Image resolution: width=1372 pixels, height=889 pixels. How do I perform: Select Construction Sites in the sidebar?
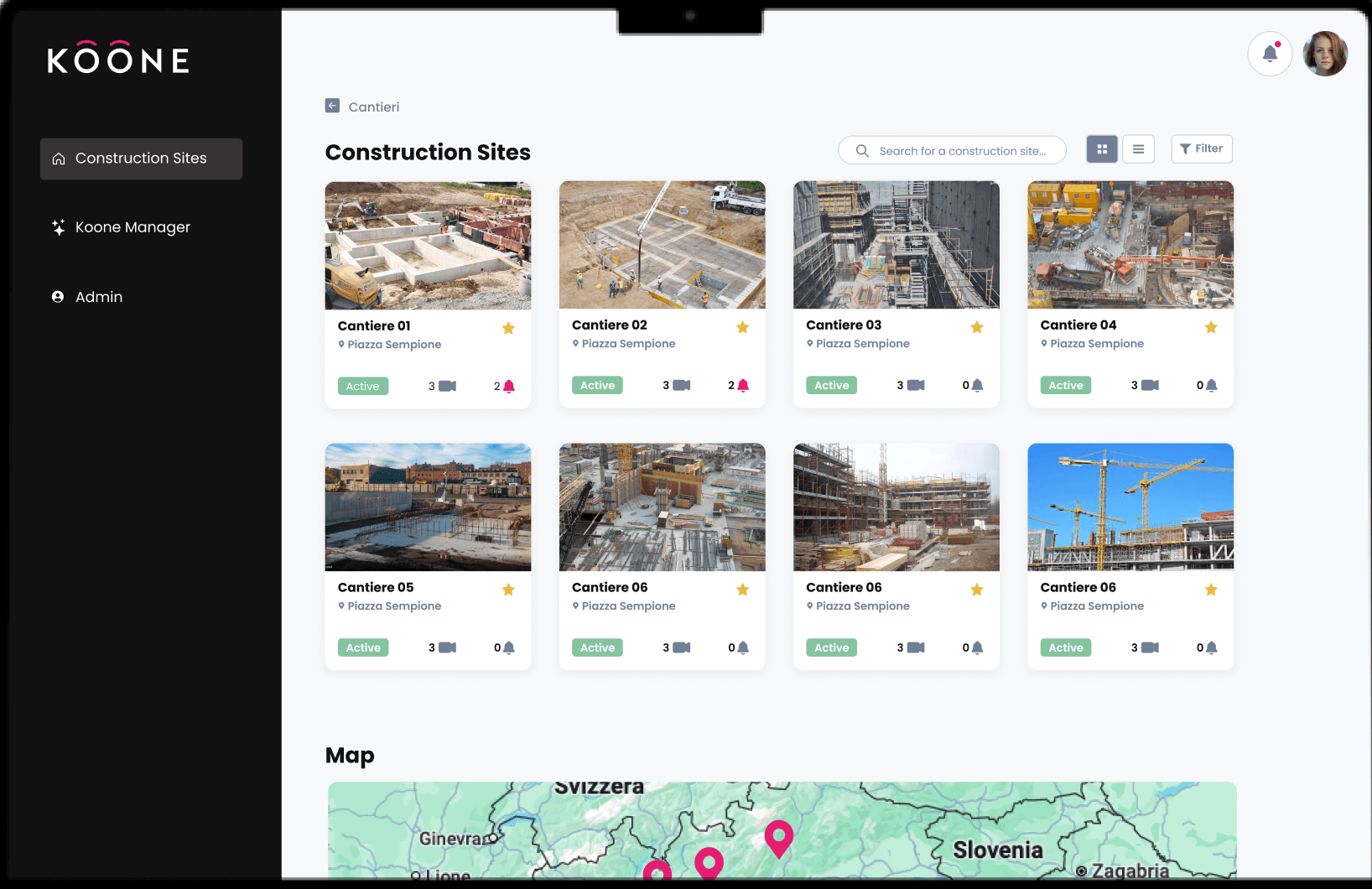140,158
